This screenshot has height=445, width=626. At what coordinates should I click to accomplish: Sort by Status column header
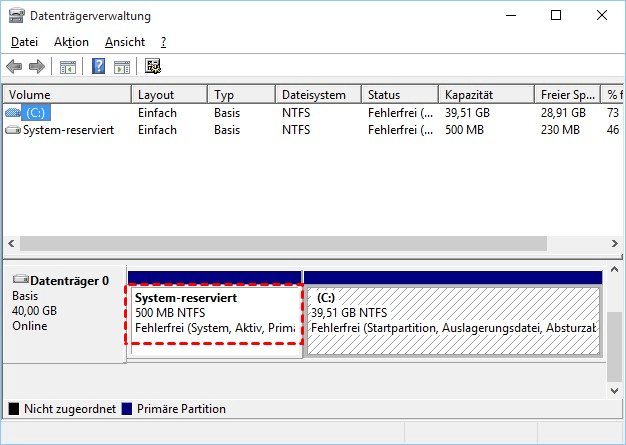[400, 95]
